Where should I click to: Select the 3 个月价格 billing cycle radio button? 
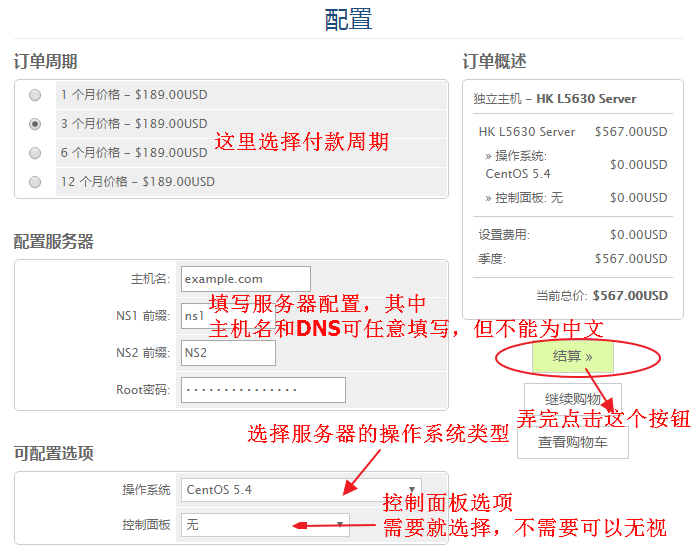pos(35,124)
